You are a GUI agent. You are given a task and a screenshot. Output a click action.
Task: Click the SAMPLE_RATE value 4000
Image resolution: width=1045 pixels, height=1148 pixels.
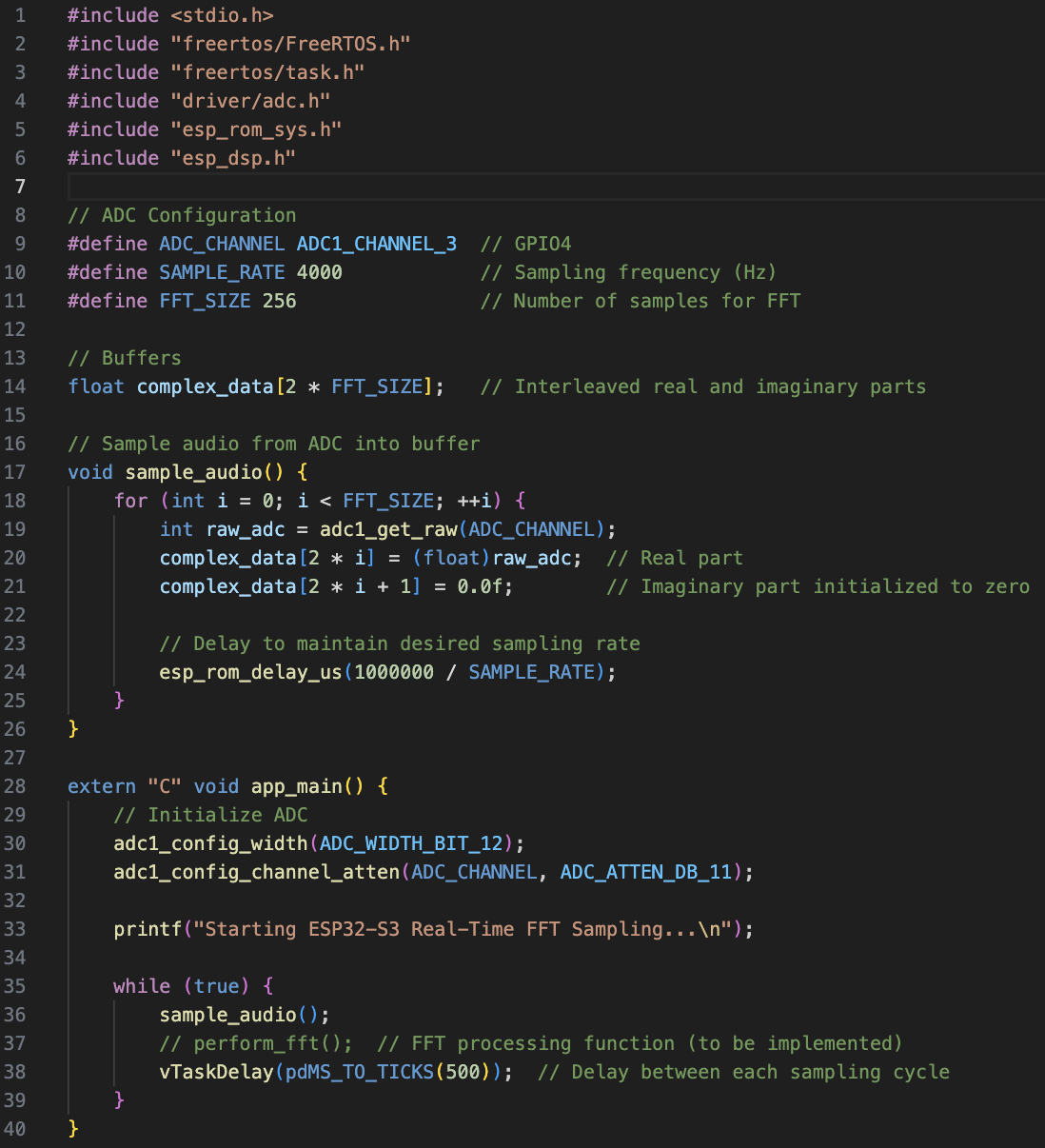point(319,272)
